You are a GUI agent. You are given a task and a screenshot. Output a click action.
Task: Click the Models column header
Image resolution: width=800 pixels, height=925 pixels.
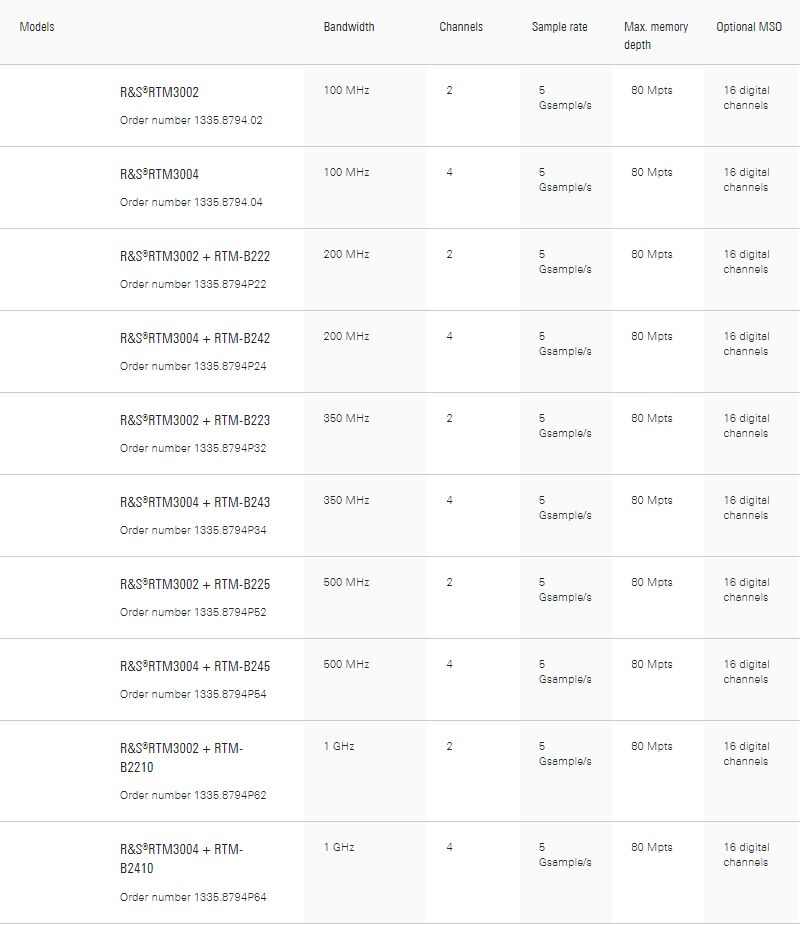pyautogui.click(x=37, y=27)
